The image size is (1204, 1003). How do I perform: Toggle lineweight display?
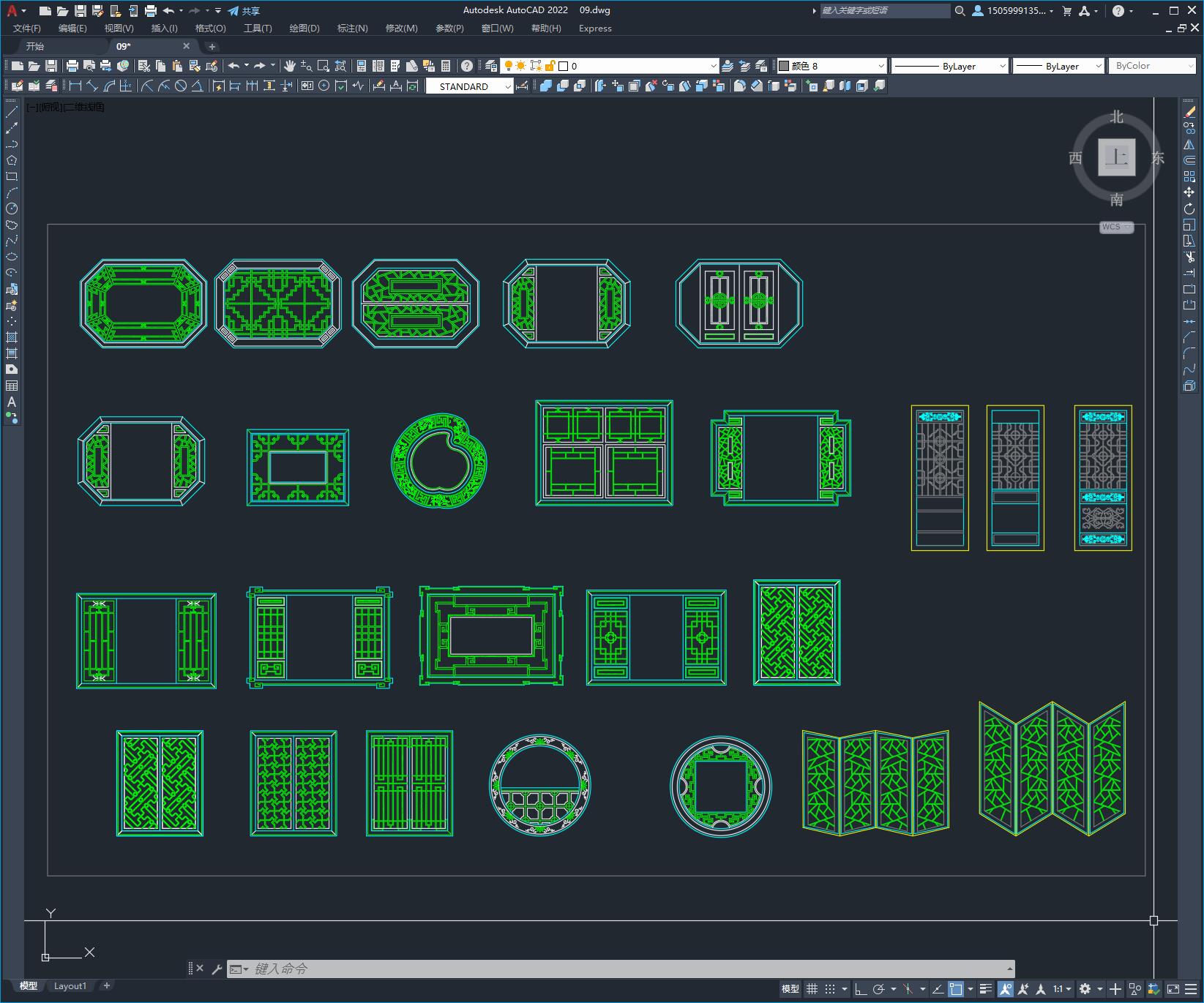coord(986,989)
